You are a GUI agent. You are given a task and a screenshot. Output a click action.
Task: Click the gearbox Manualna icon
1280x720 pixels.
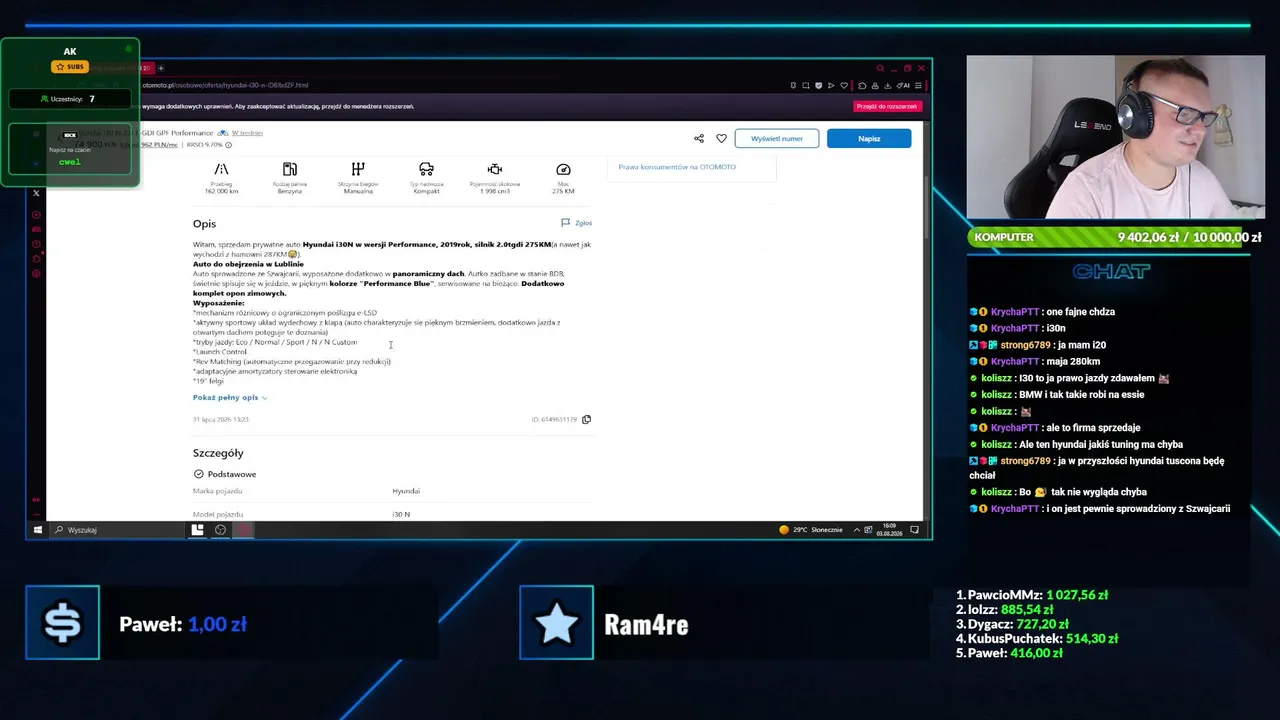tap(358, 170)
